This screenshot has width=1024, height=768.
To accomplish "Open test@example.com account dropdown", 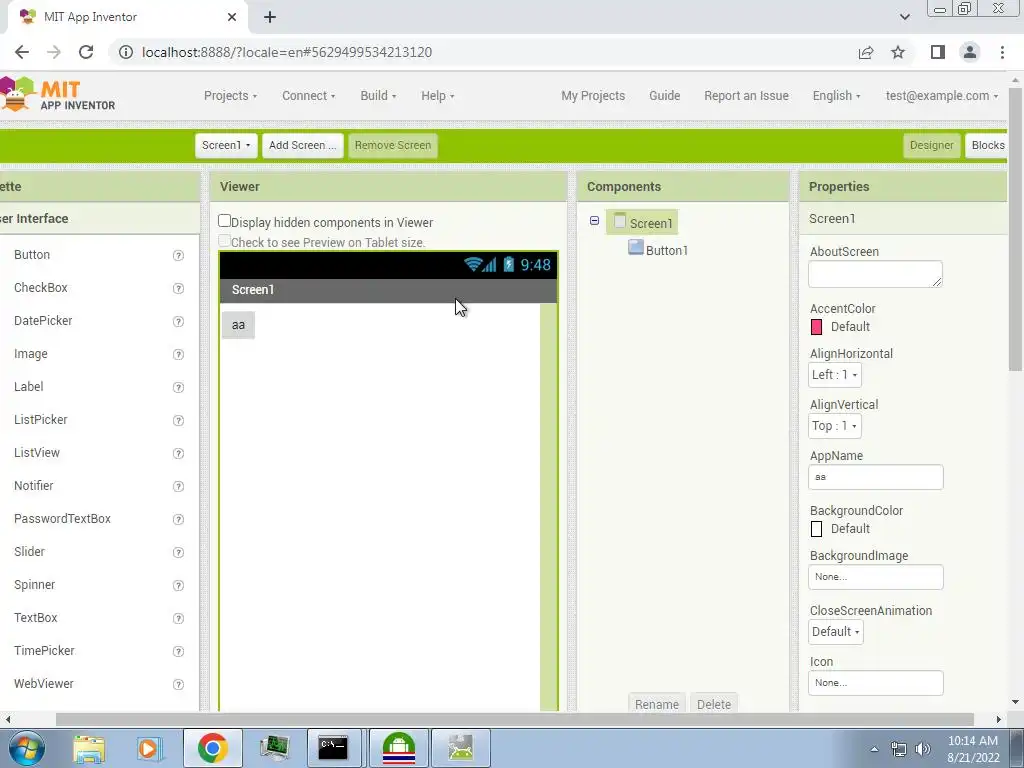I will [x=942, y=95].
